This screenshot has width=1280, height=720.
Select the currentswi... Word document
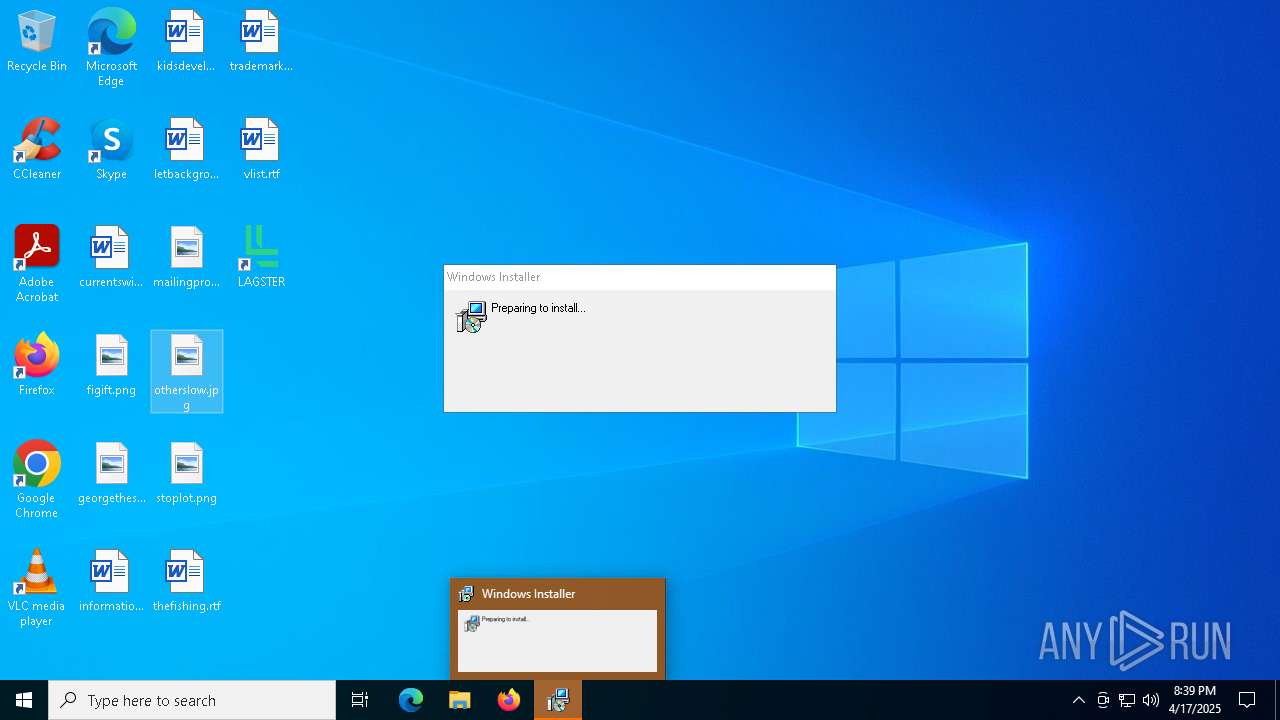111,258
